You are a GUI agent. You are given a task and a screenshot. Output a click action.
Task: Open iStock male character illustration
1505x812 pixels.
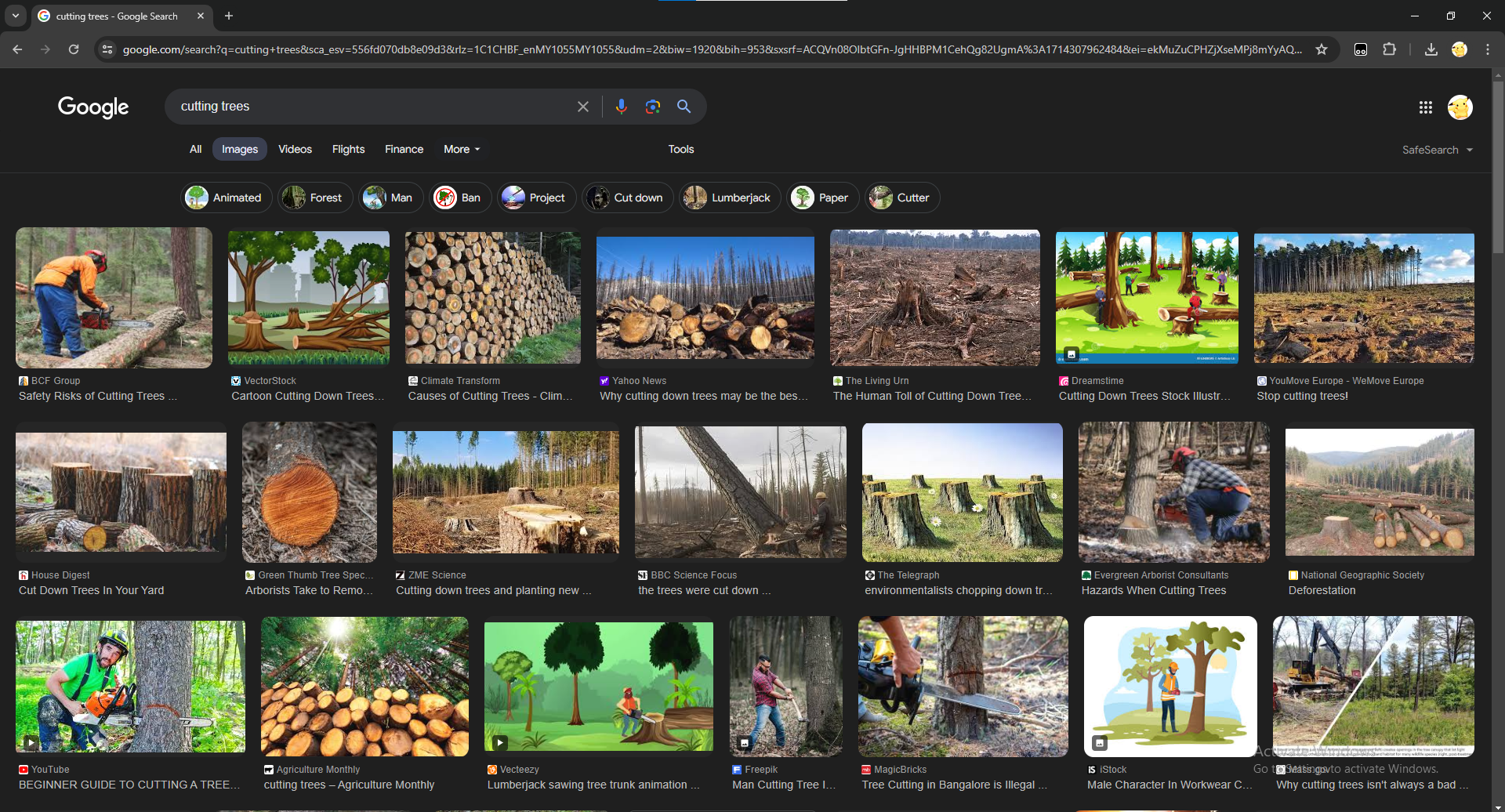coord(1170,687)
